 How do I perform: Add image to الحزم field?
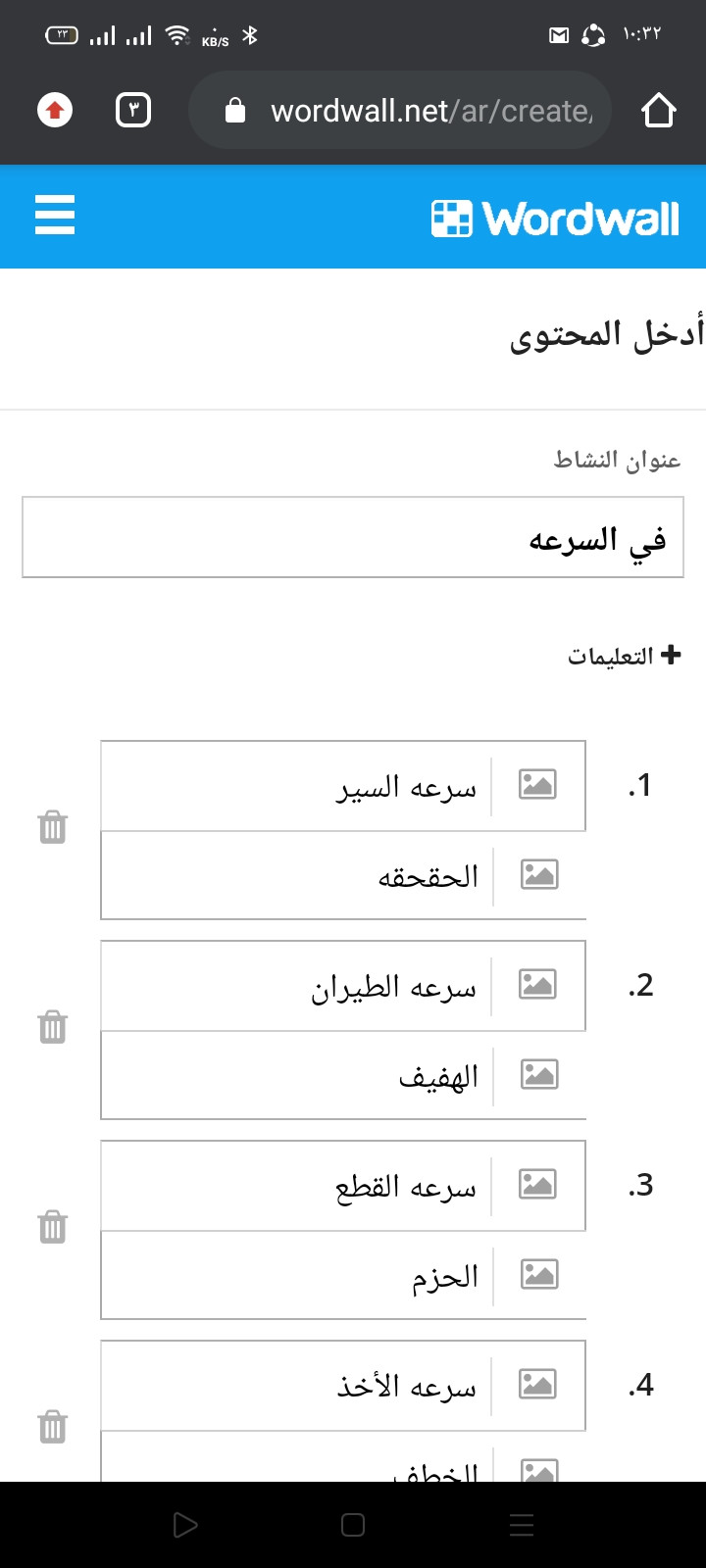tap(539, 1275)
